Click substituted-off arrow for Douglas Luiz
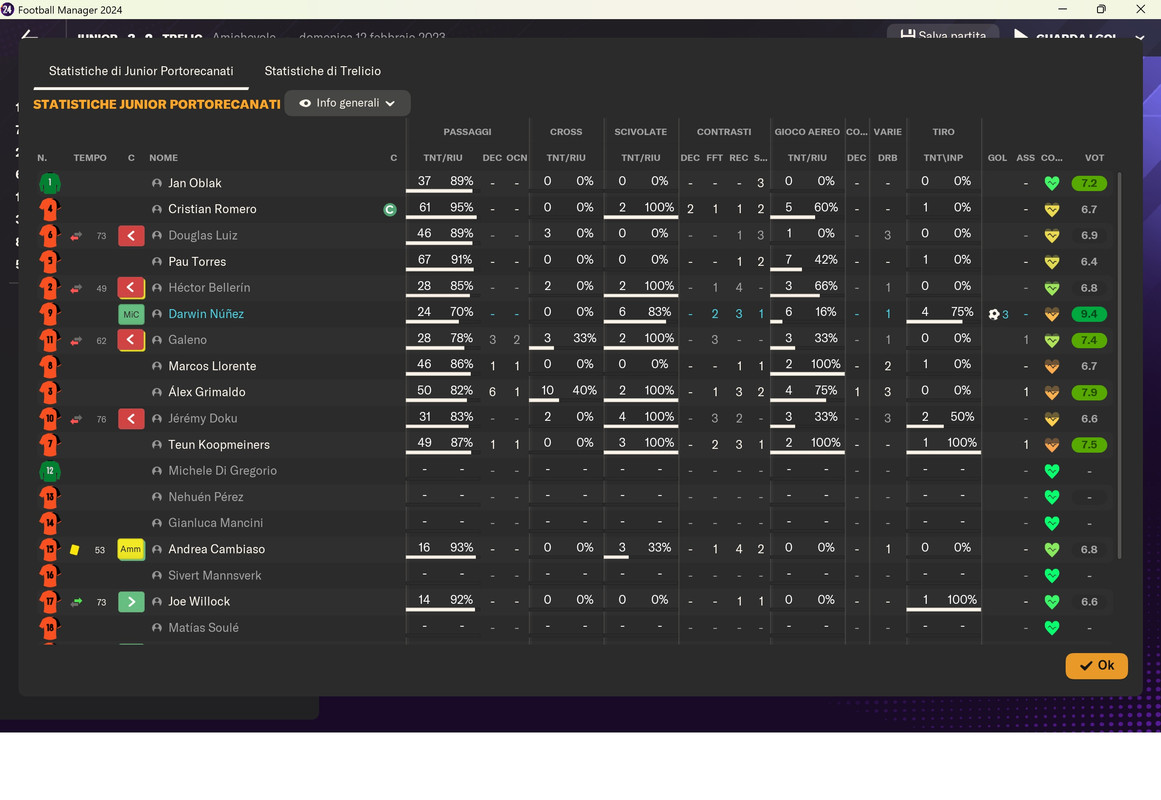1161x800 pixels. point(131,236)
